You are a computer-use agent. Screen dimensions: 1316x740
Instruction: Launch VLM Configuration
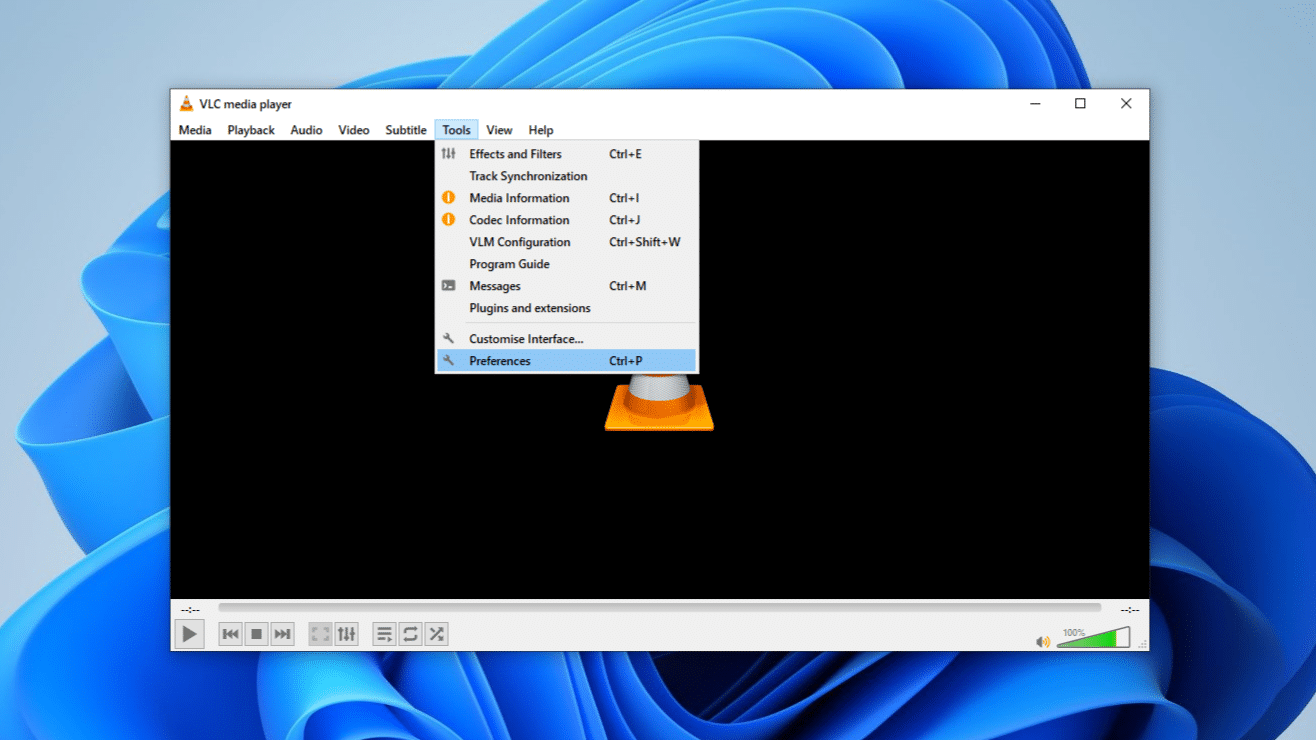pyautogui.click(x=567, y=242)
